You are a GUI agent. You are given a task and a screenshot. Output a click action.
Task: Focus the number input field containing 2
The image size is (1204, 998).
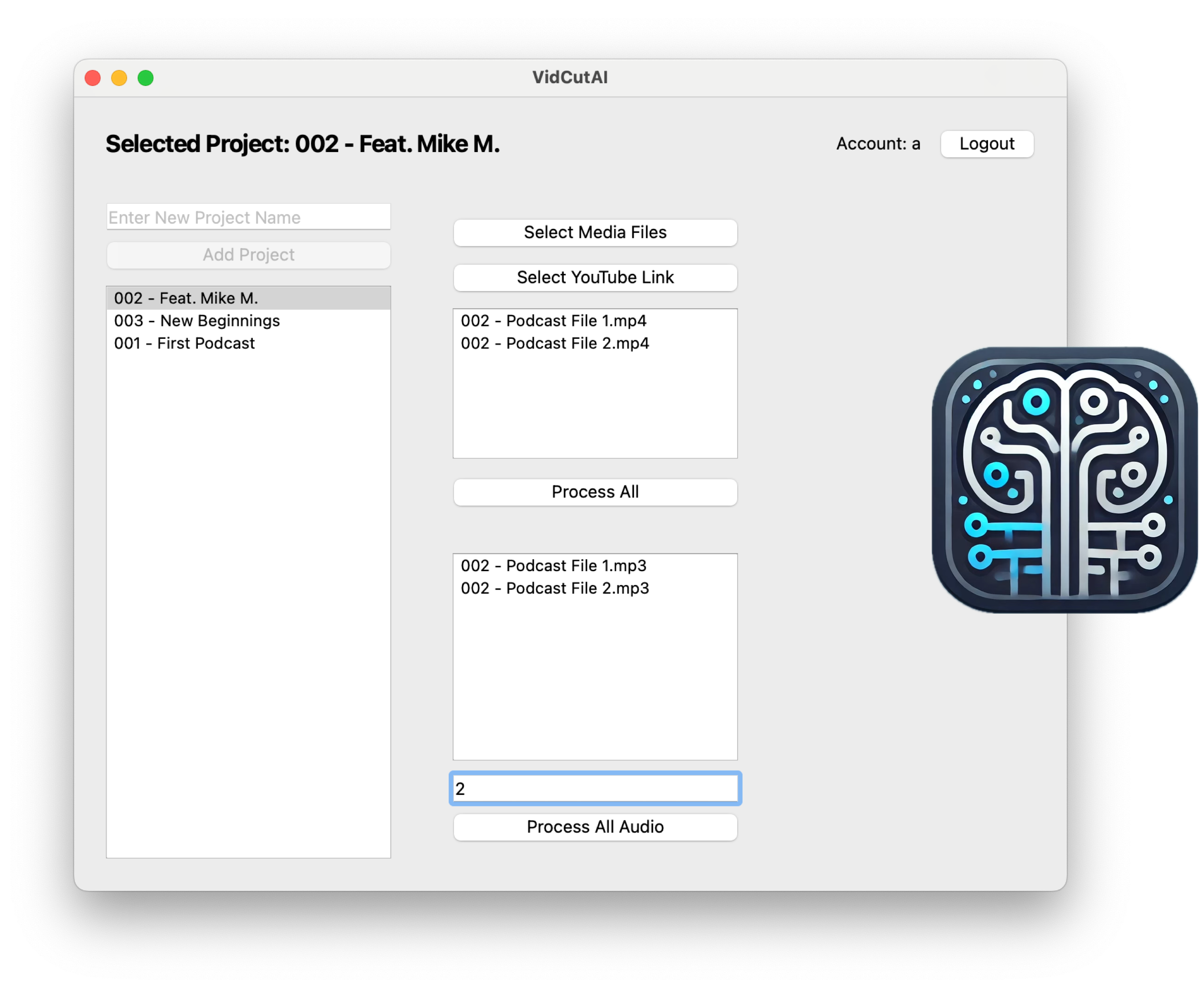pos(595,789)
